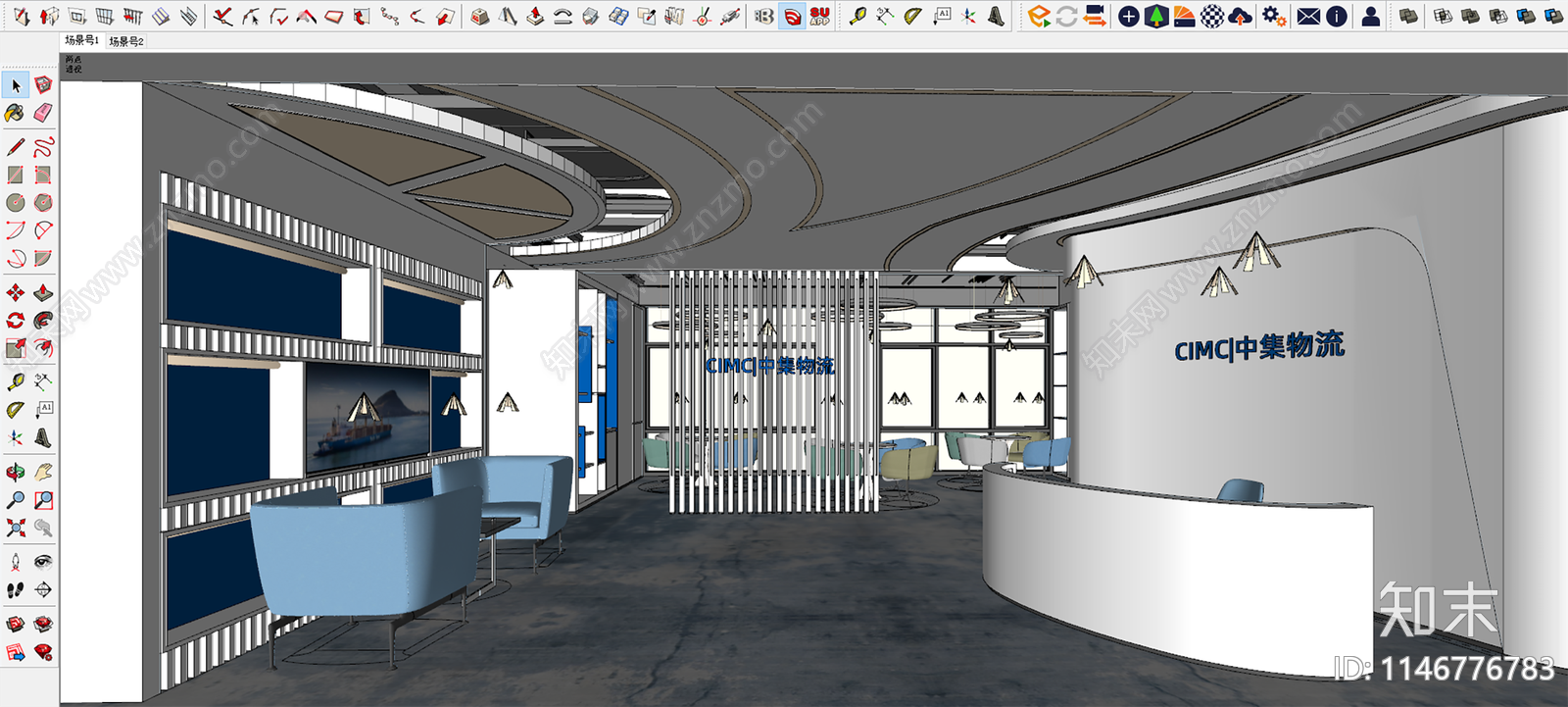Open the SU APP plugin icon

(819, 16)
